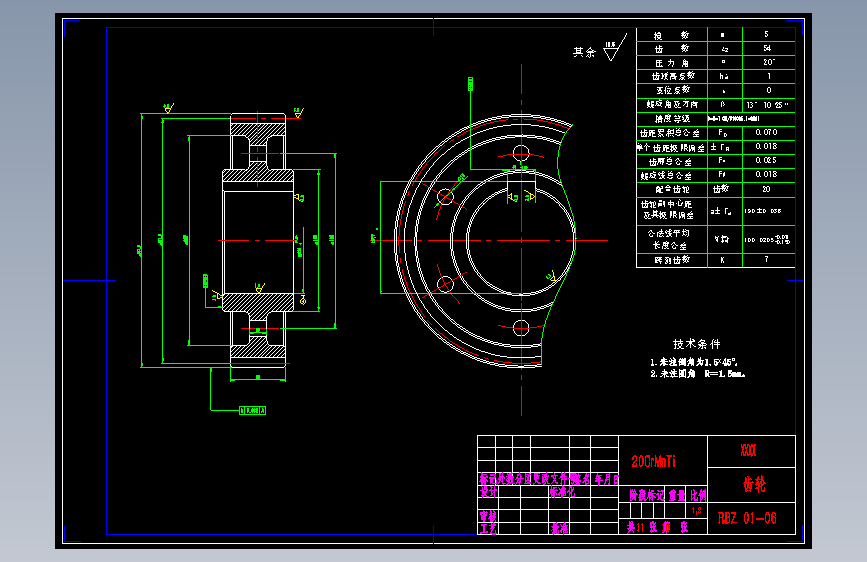Click the span tooth count value 7
This screenshot has width=867, height=562.
point(766,258)
